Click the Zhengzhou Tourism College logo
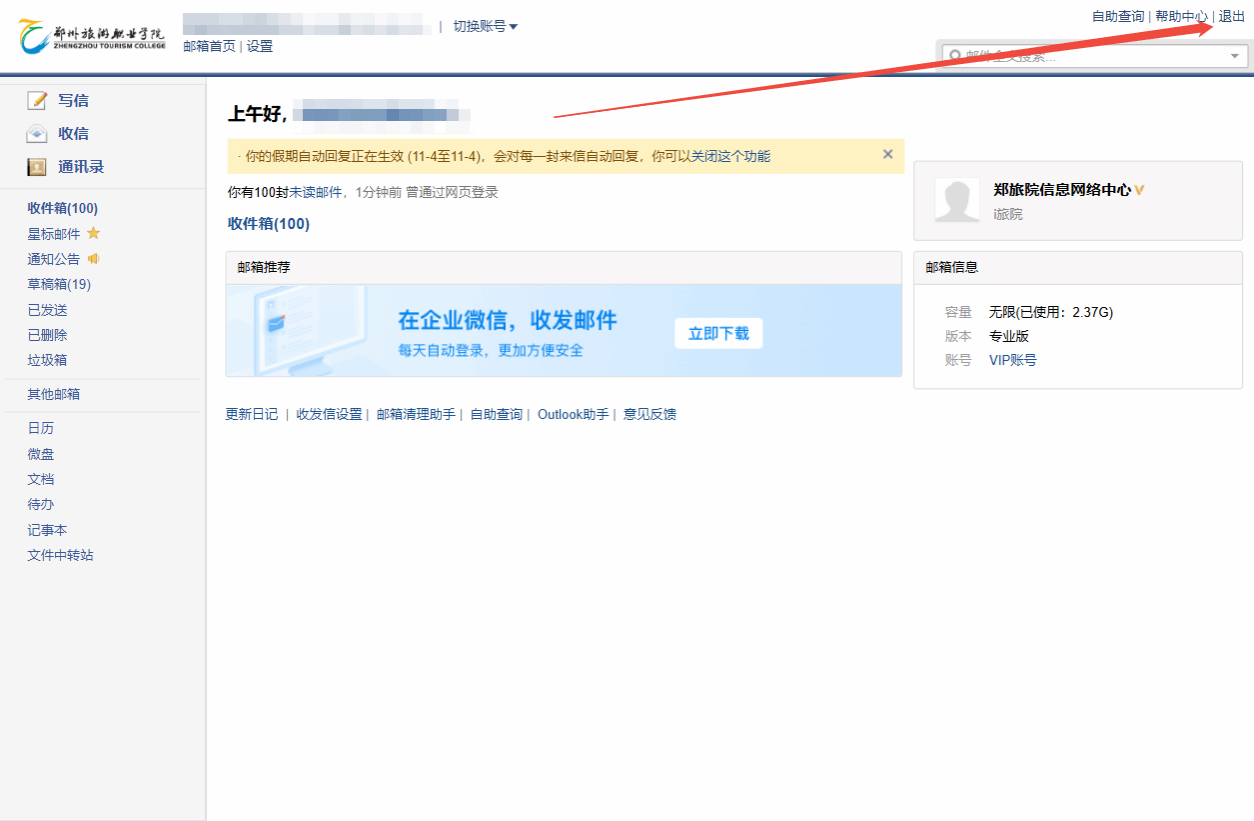1254x821 pixels. (91, 37)
